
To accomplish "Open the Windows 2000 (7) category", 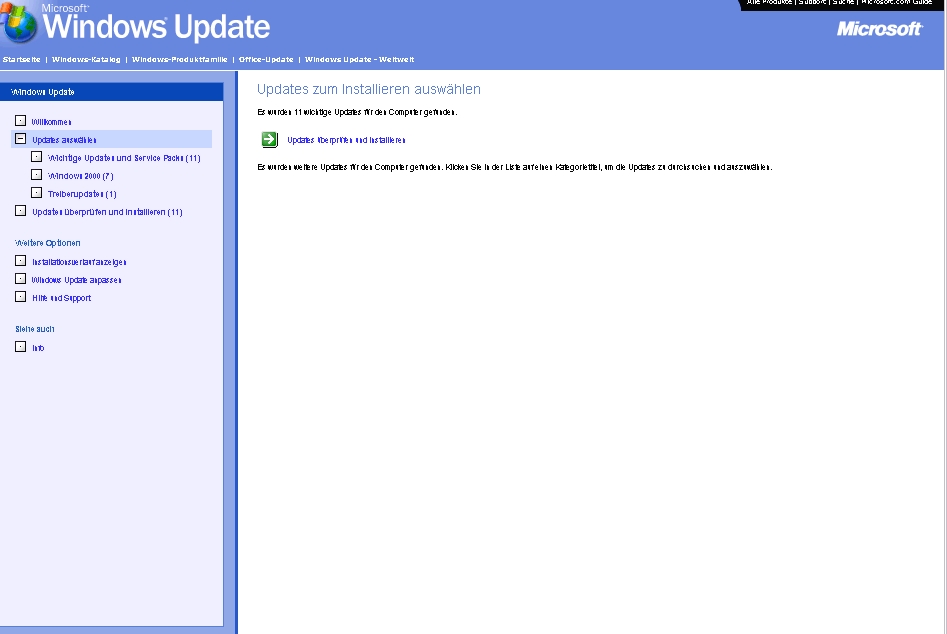I will [81, 176].
